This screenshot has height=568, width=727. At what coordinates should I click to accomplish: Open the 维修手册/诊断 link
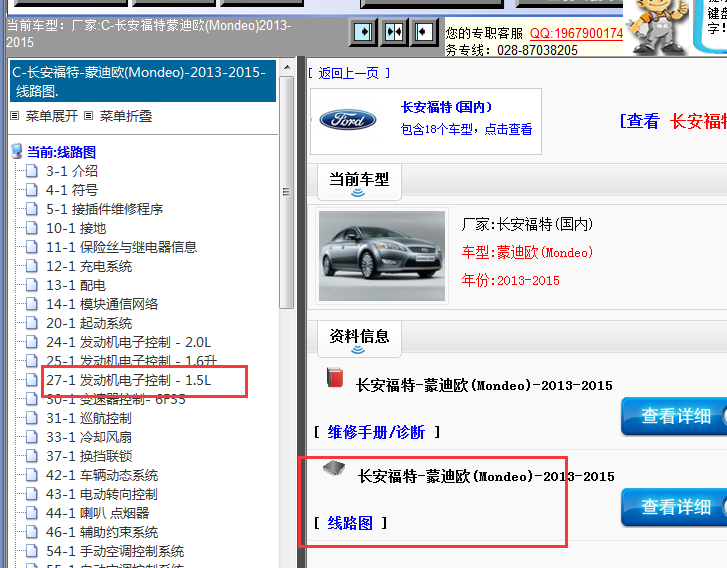click(x=376, y=432)
